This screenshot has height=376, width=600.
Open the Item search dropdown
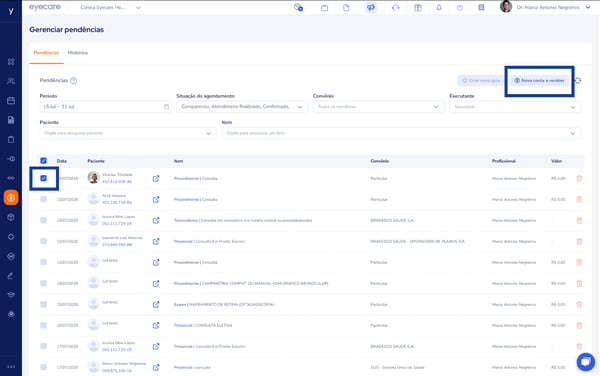point(401,133)
